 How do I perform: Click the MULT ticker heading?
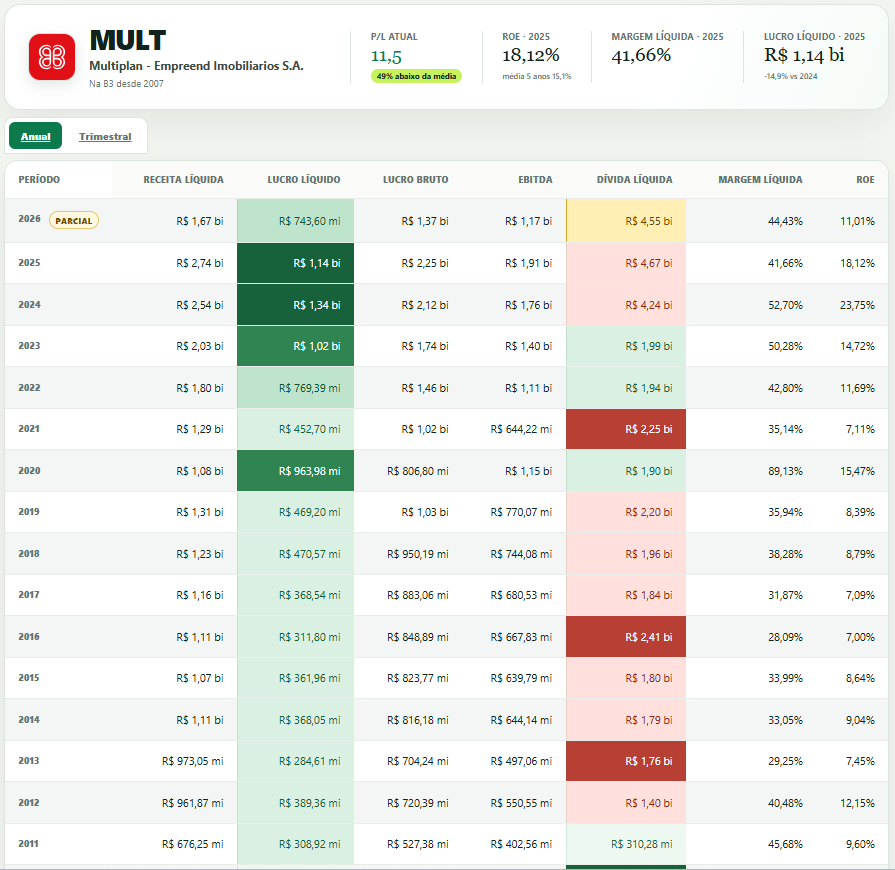coord(128,41)
